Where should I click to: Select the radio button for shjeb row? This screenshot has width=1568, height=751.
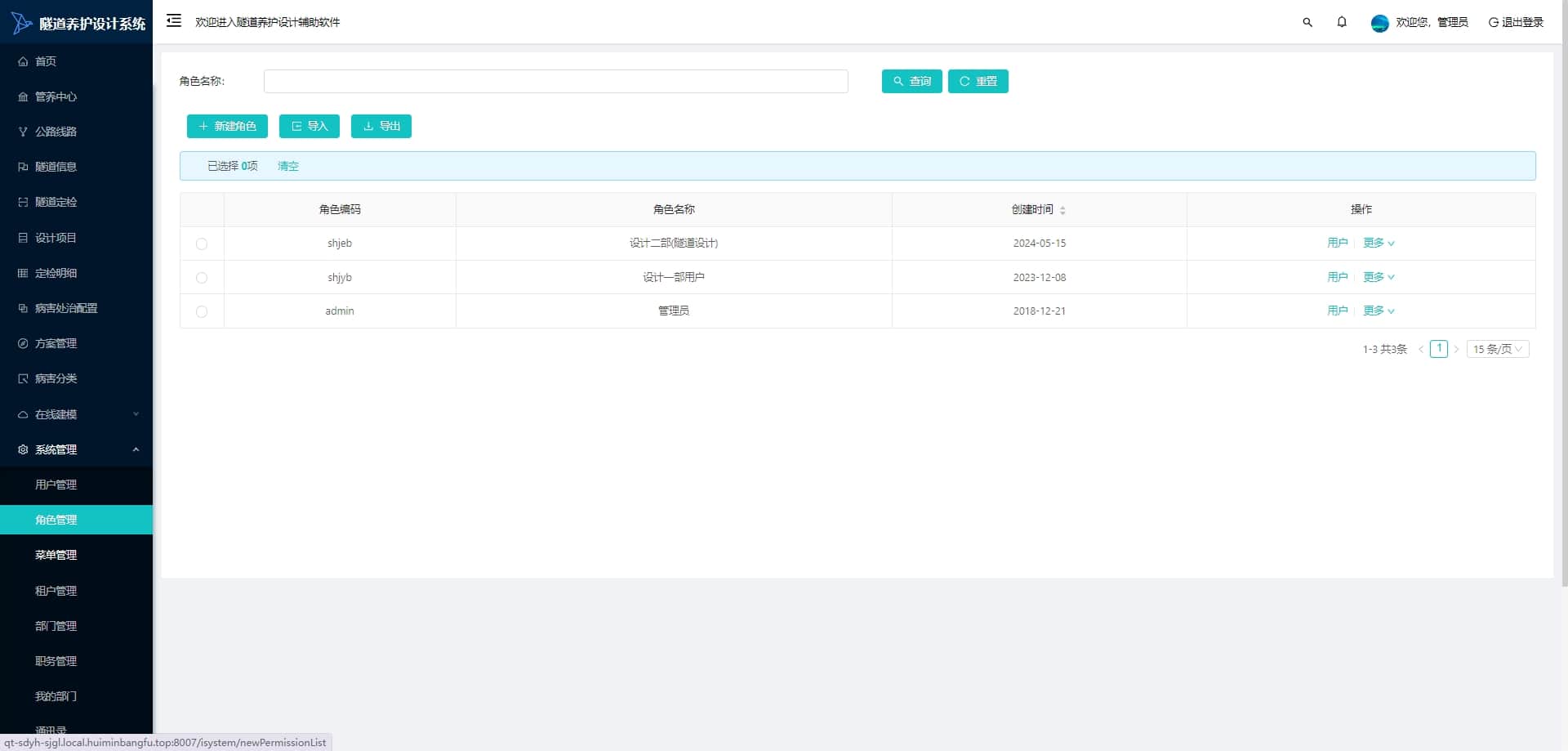(202, 244)
